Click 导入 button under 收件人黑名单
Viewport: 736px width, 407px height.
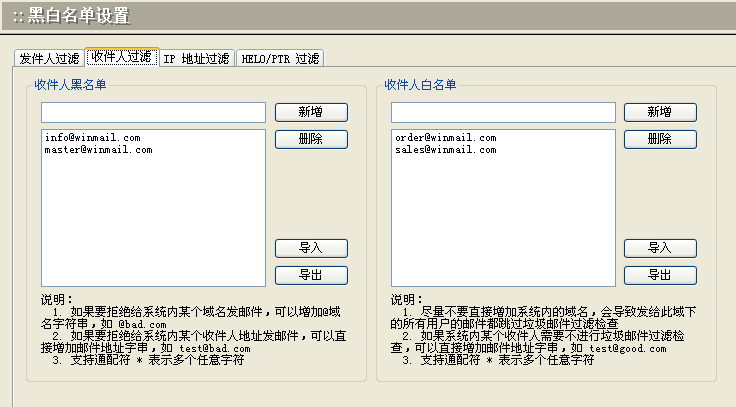311,248
